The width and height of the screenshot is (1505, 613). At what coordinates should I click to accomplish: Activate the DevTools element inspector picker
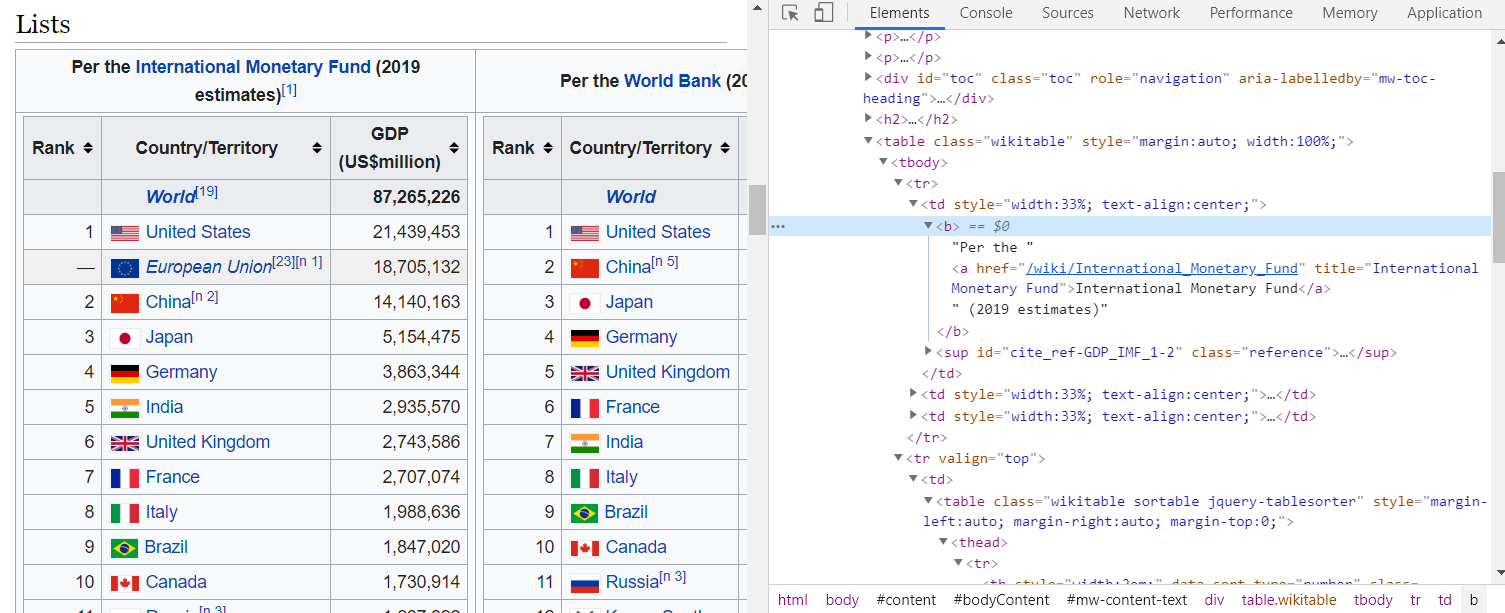790,13
